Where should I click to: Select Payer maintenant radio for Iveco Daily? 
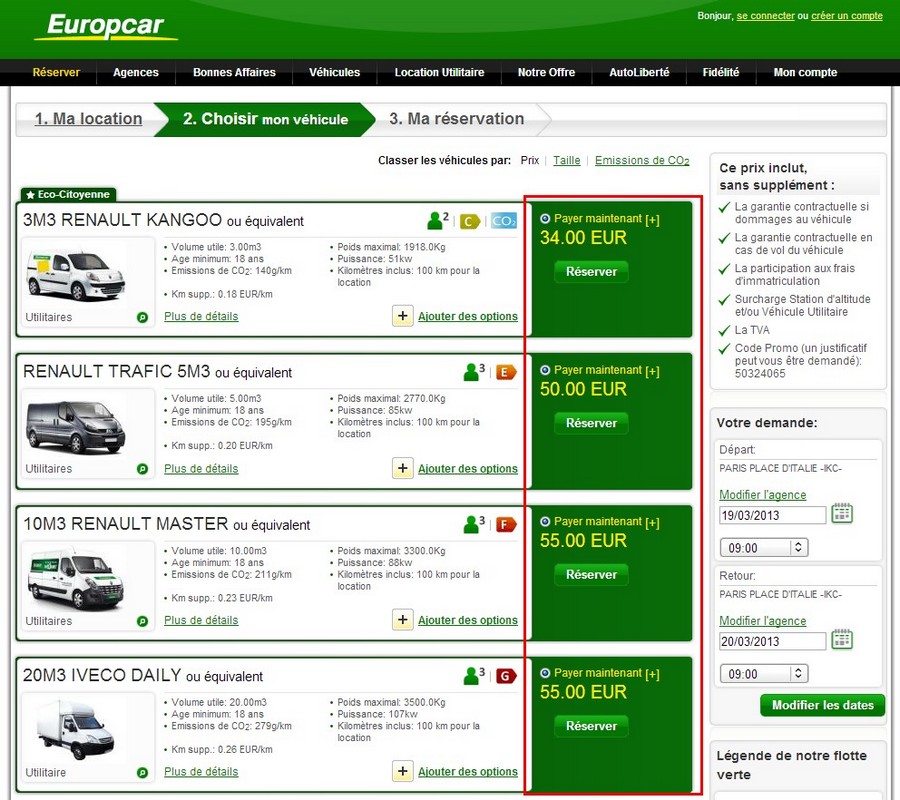pos(545,673)
